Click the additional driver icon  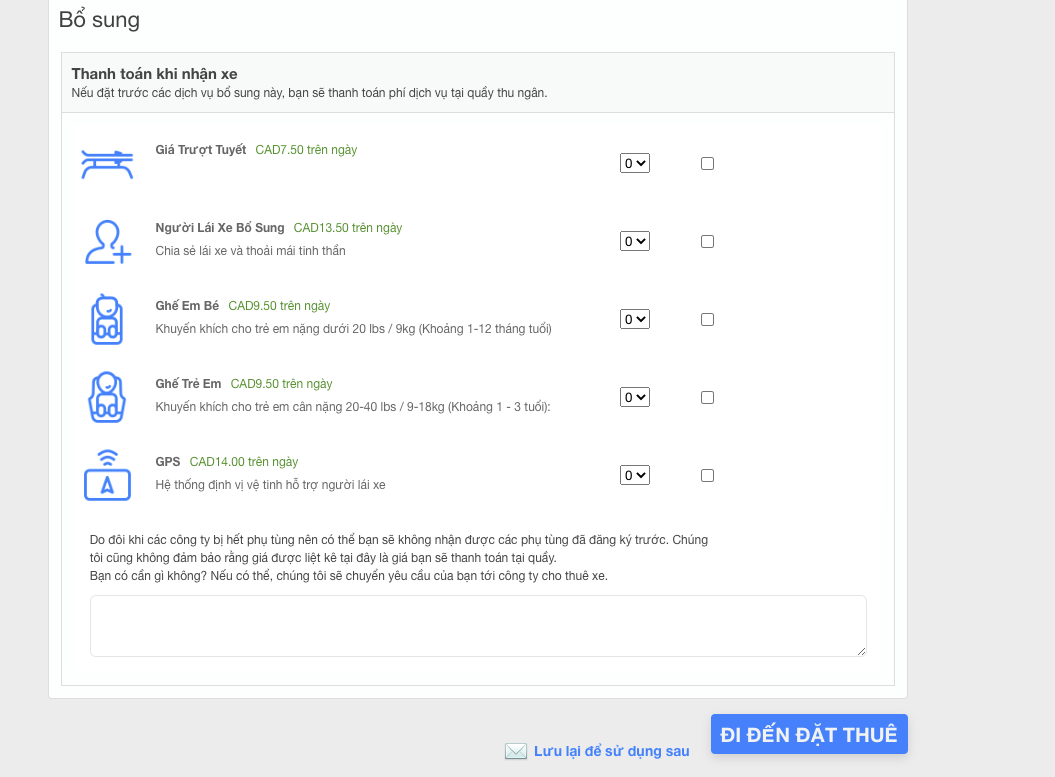click(x=106, y=242)
